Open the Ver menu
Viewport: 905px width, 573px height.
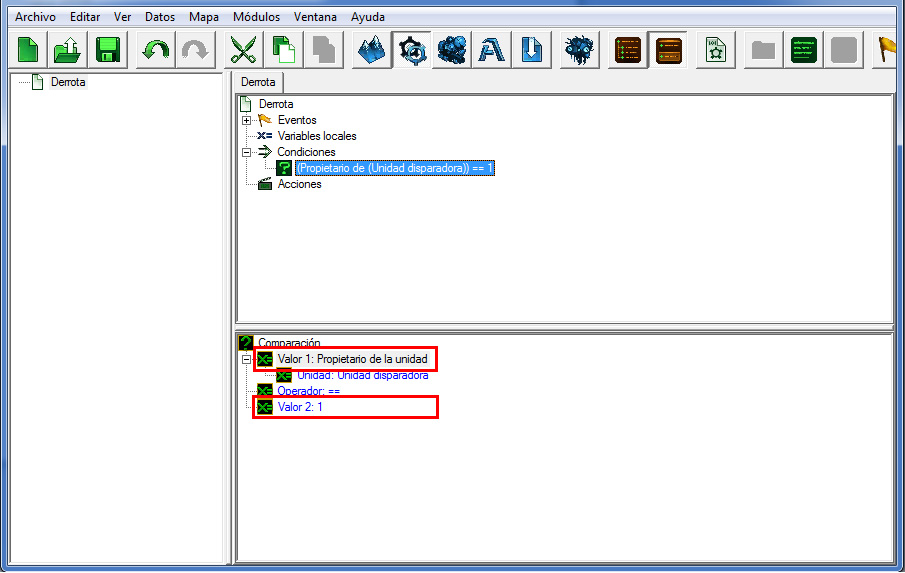[x=122, y=17]
